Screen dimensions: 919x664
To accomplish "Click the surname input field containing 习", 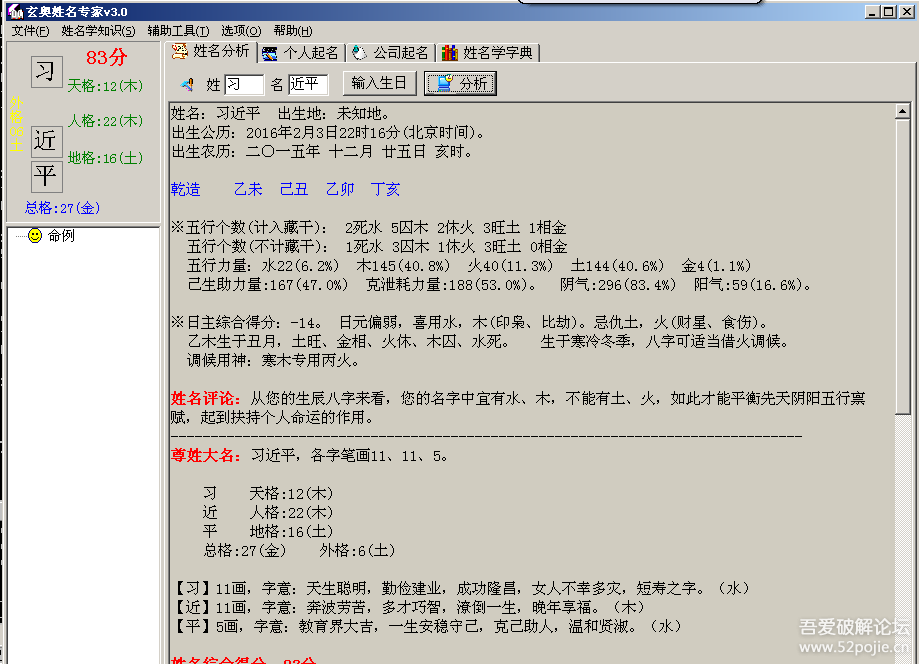I will [x=244, y=85].
